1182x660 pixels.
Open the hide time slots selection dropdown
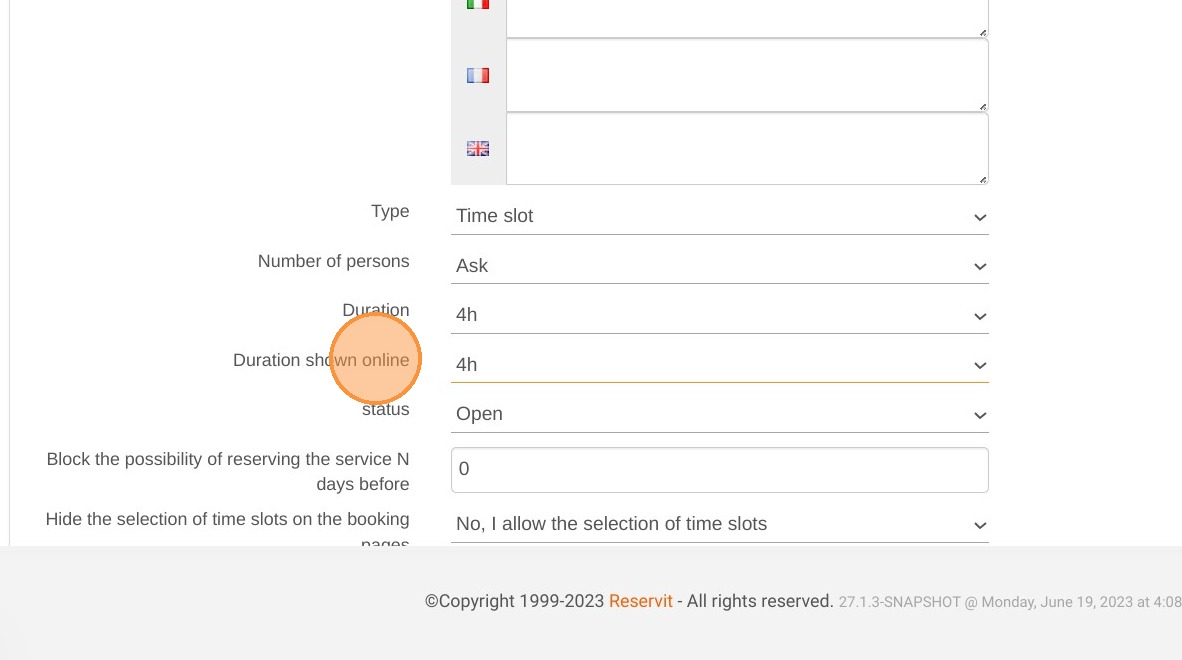point(719,524)
